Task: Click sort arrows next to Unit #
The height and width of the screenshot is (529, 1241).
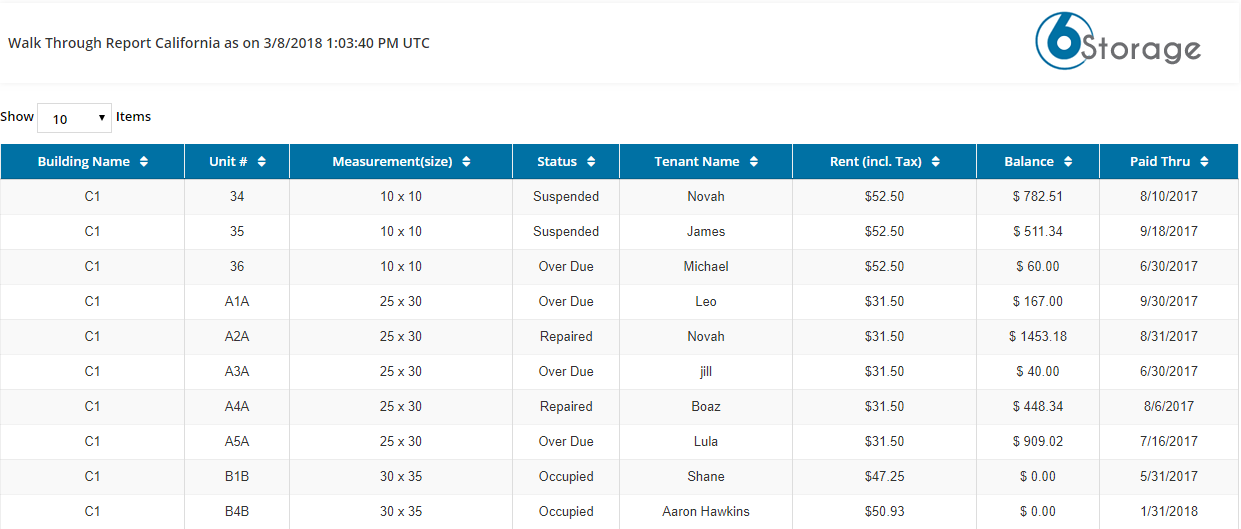Action: 261,162
